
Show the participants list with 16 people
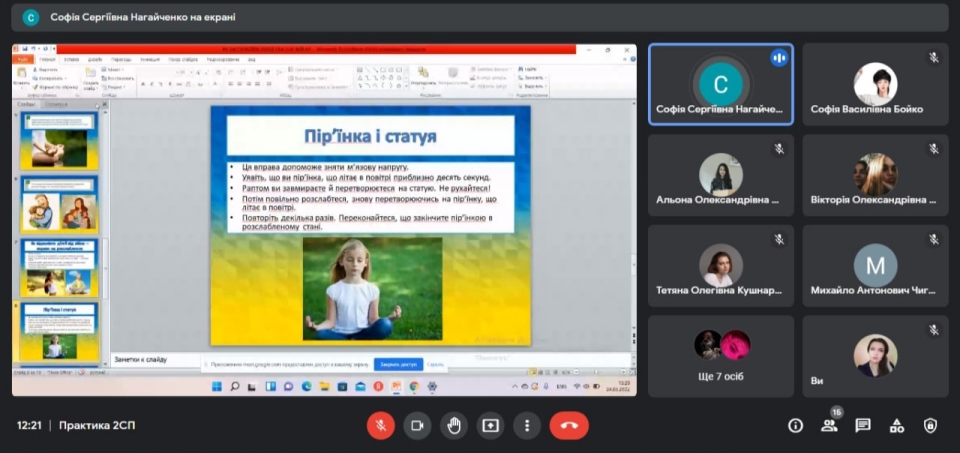tap(829, 425)
